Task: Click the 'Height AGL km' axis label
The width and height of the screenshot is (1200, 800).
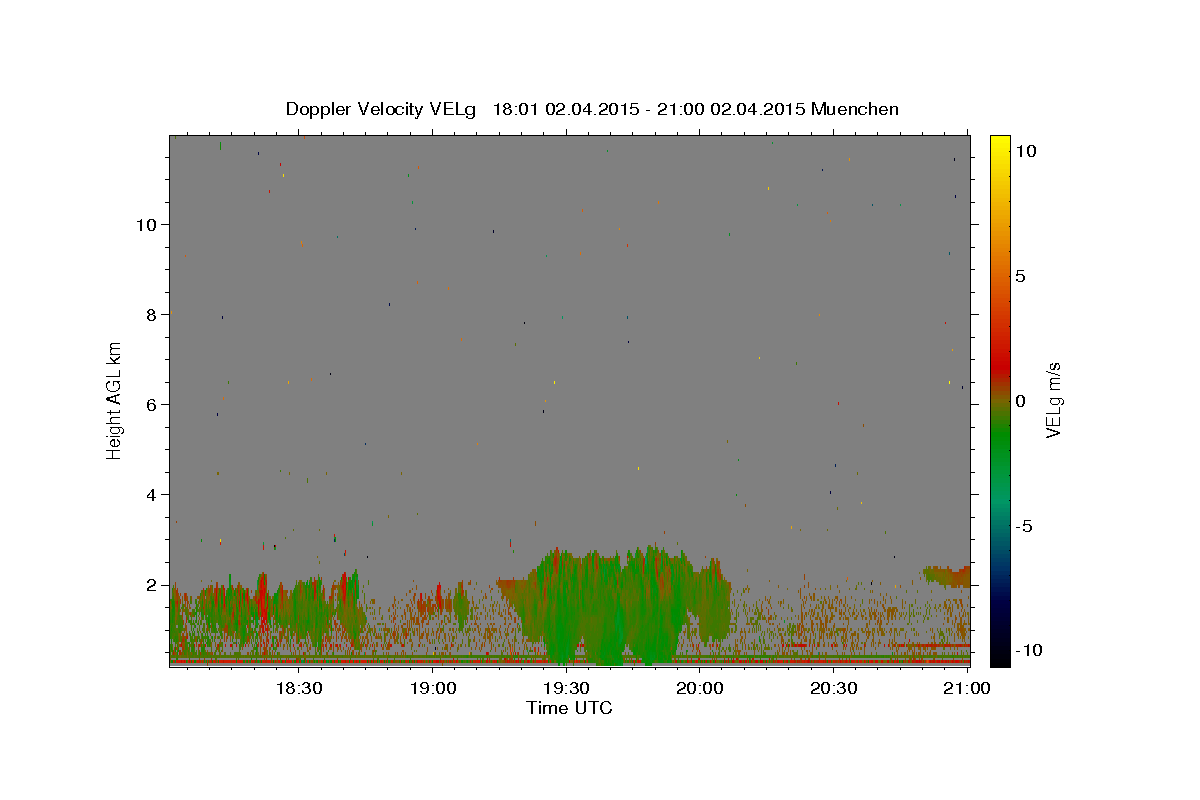Action: coord(115,400)
